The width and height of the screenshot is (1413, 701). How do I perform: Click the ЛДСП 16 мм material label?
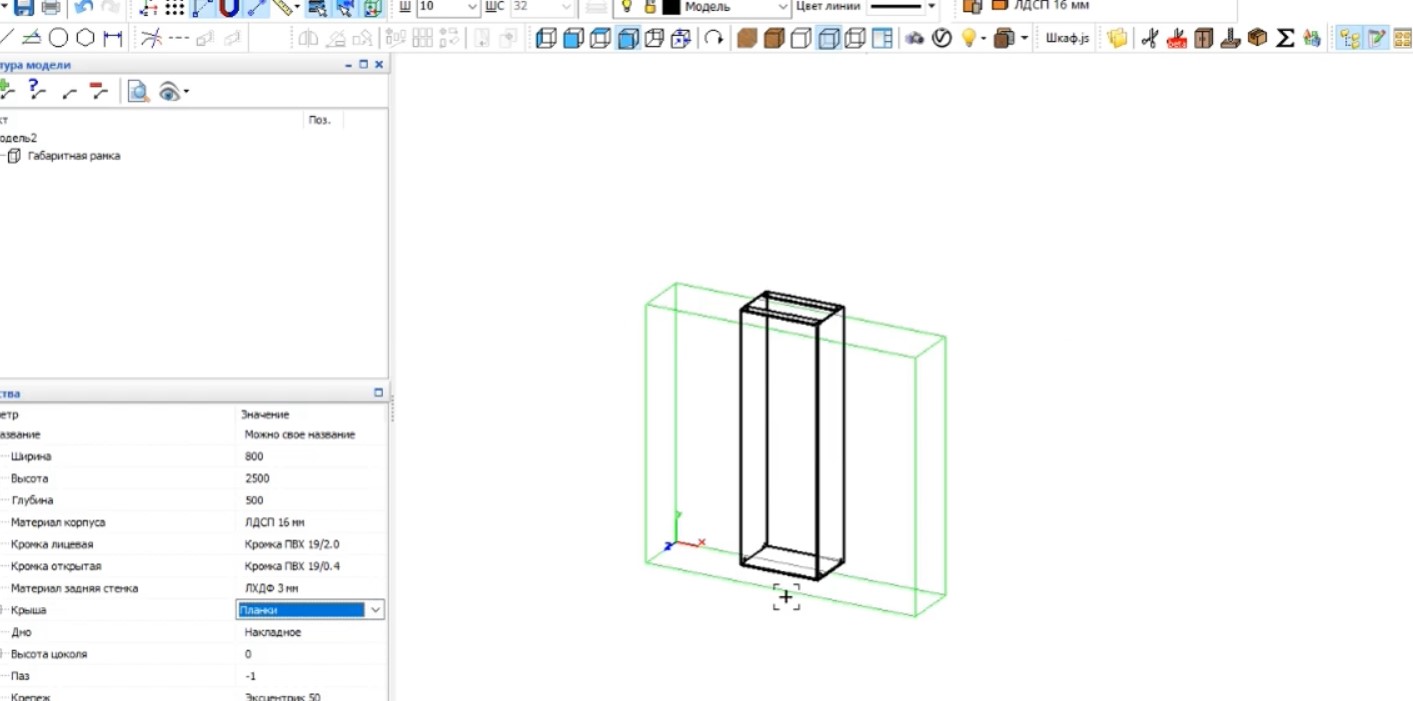(x=1051, y=6)
